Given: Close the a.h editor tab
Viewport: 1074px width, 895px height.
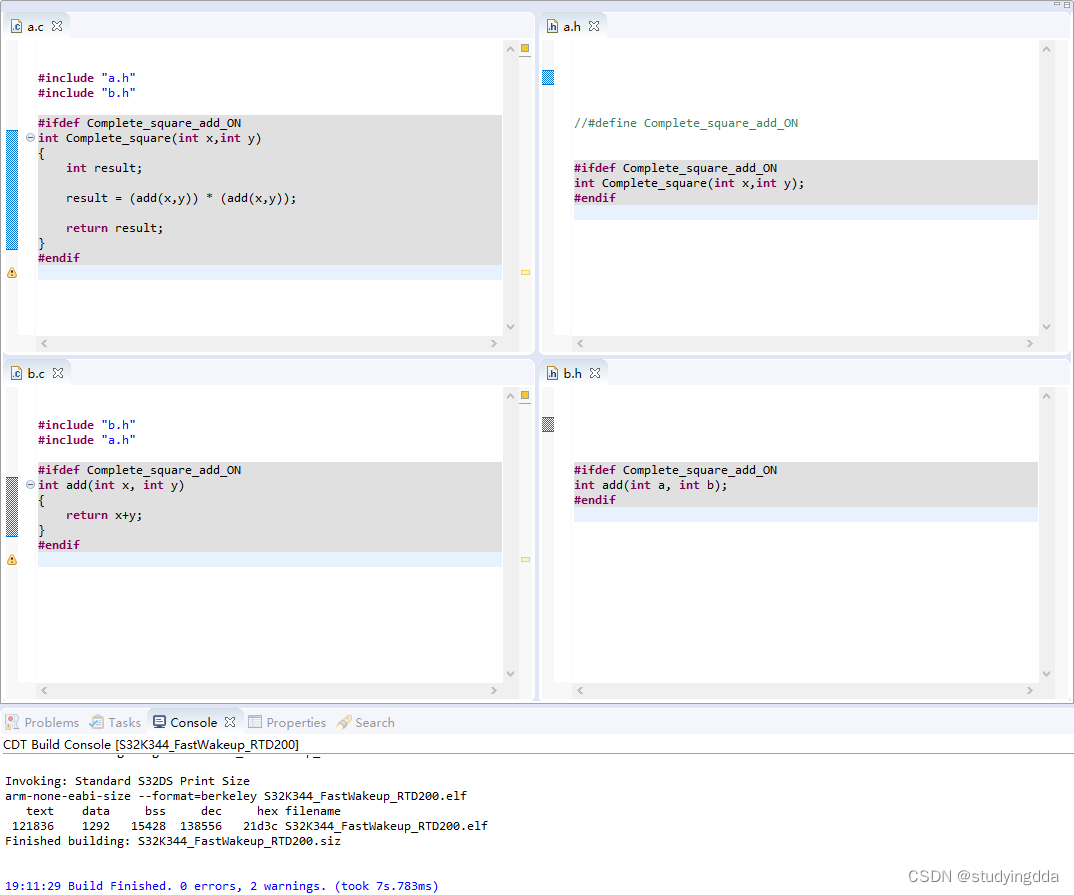Looking at the screenshot, I should (594, 26).
